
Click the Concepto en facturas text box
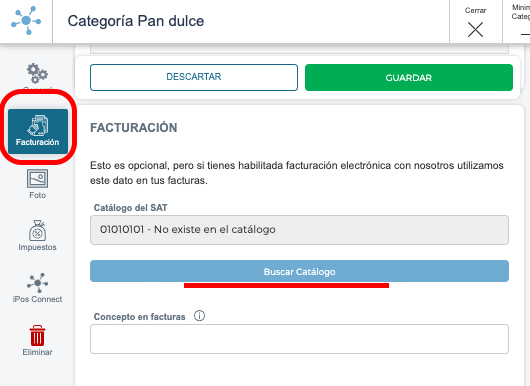(x=299, y=339)
